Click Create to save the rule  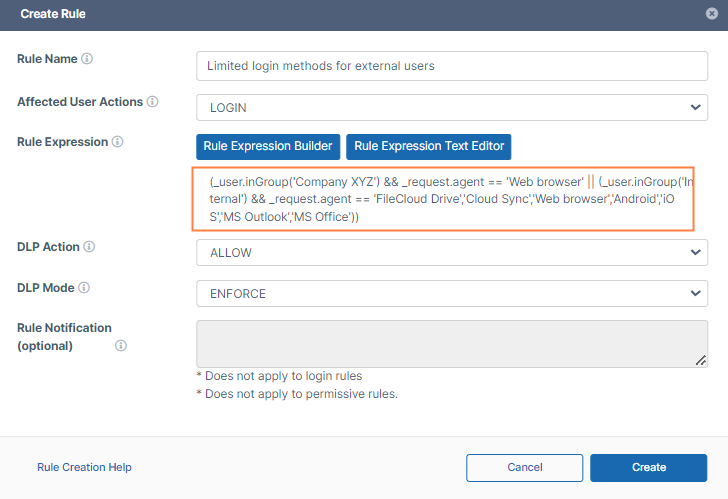click(x=648, y=467)
